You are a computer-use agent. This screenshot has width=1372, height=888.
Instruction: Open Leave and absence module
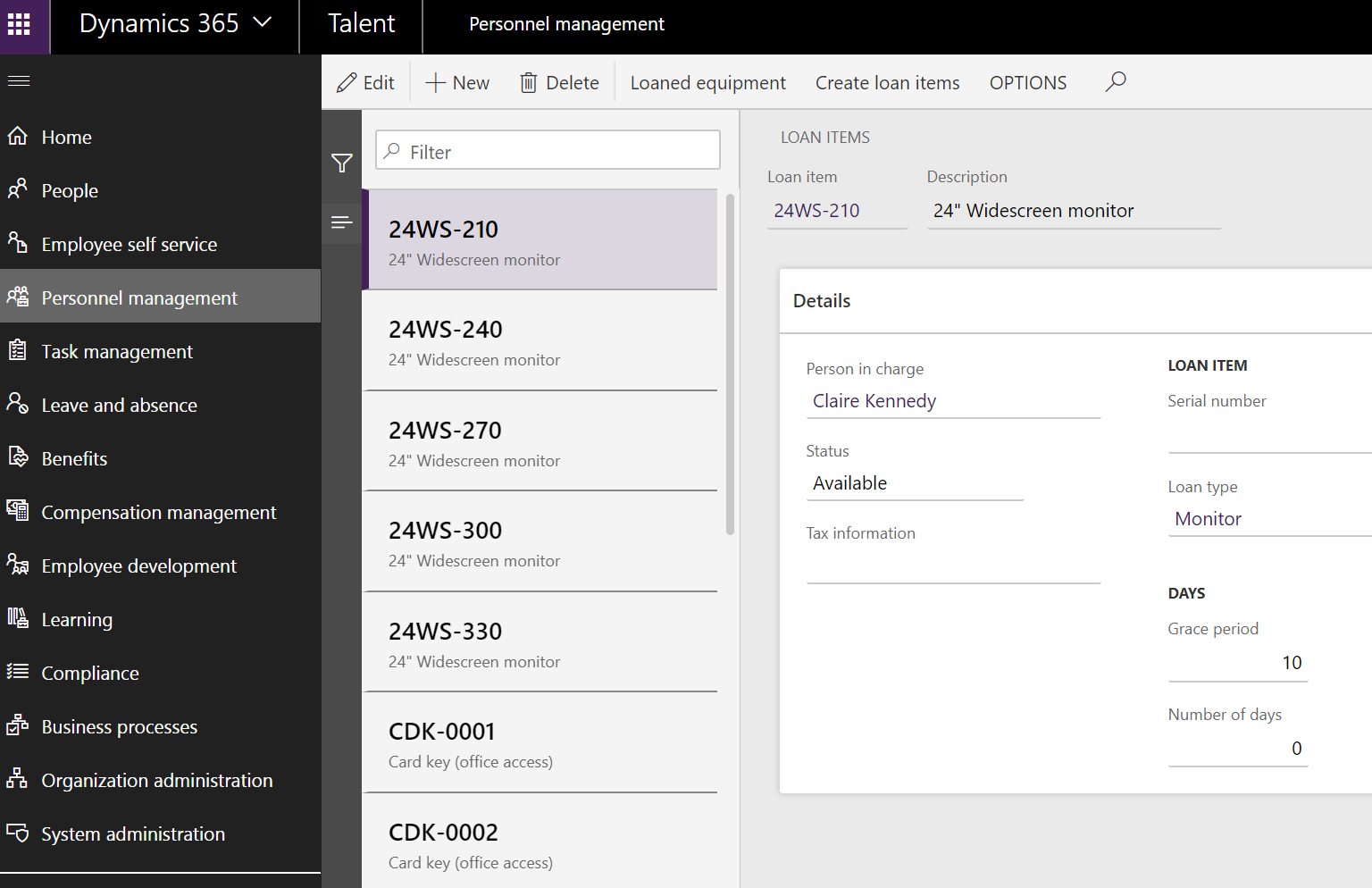119,405
